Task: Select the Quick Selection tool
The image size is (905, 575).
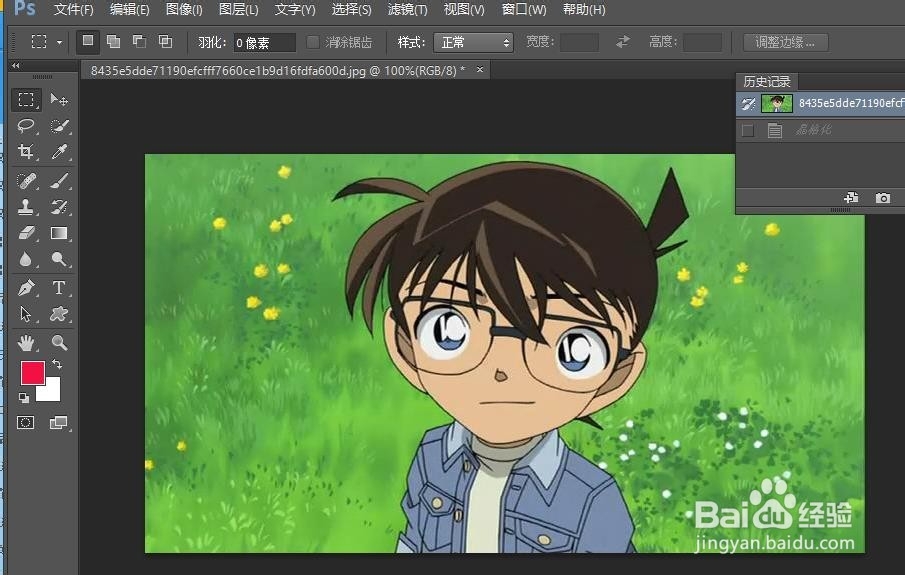Action: click(58, 125)
